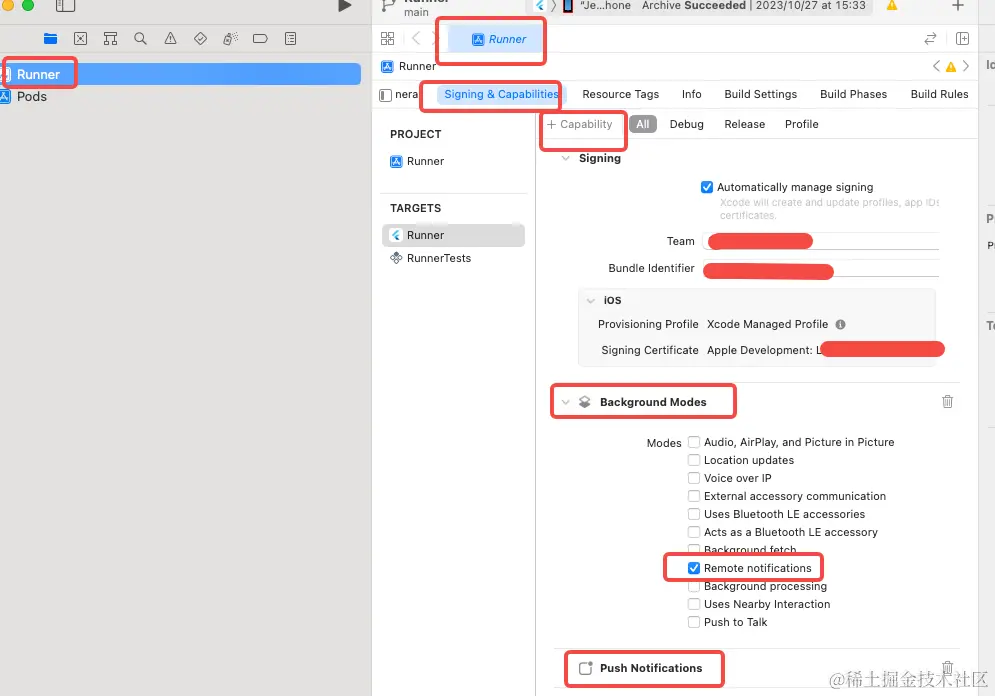Click the iPhone device icon in scheme bar

point(568,6)
